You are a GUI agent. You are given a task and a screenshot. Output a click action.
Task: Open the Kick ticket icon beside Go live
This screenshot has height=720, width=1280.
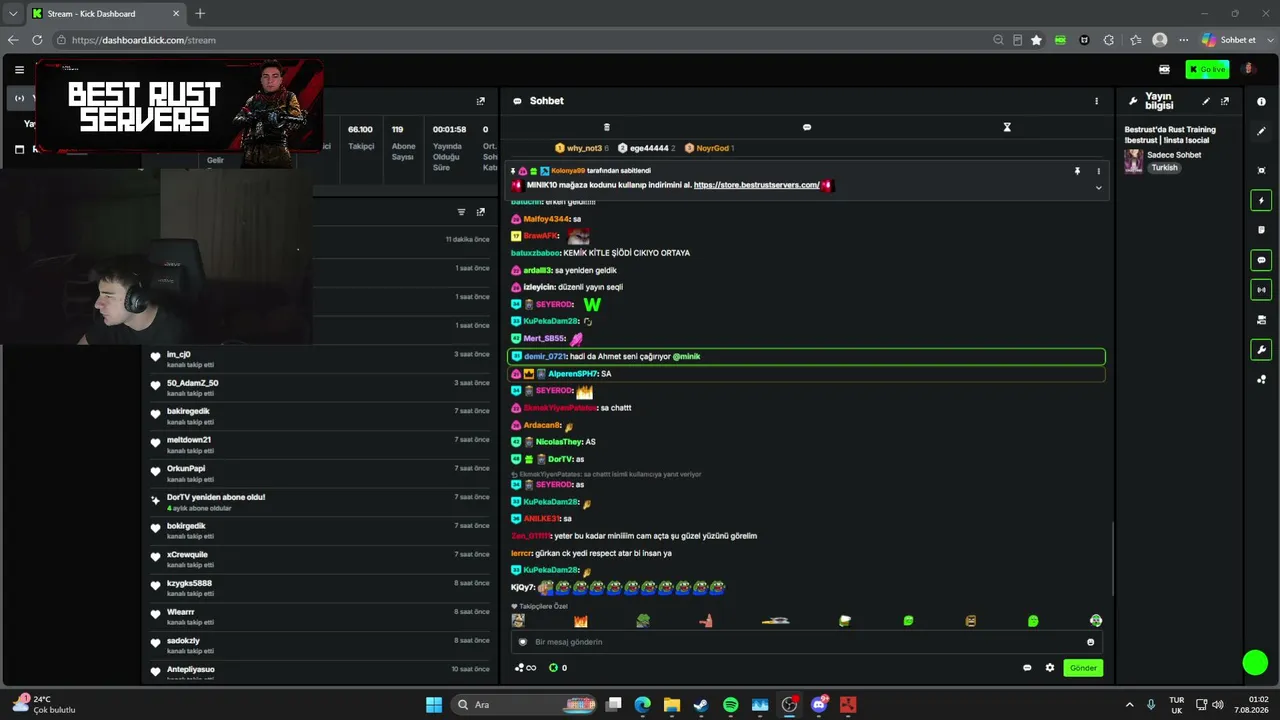click(1164, 69)
